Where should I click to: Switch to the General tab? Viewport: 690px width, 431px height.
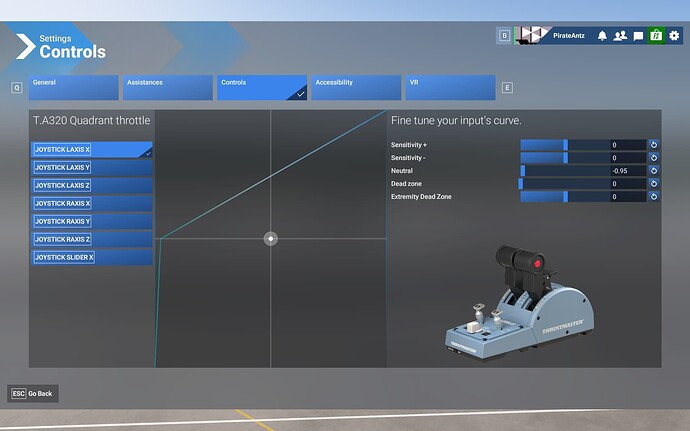point(73,88)
